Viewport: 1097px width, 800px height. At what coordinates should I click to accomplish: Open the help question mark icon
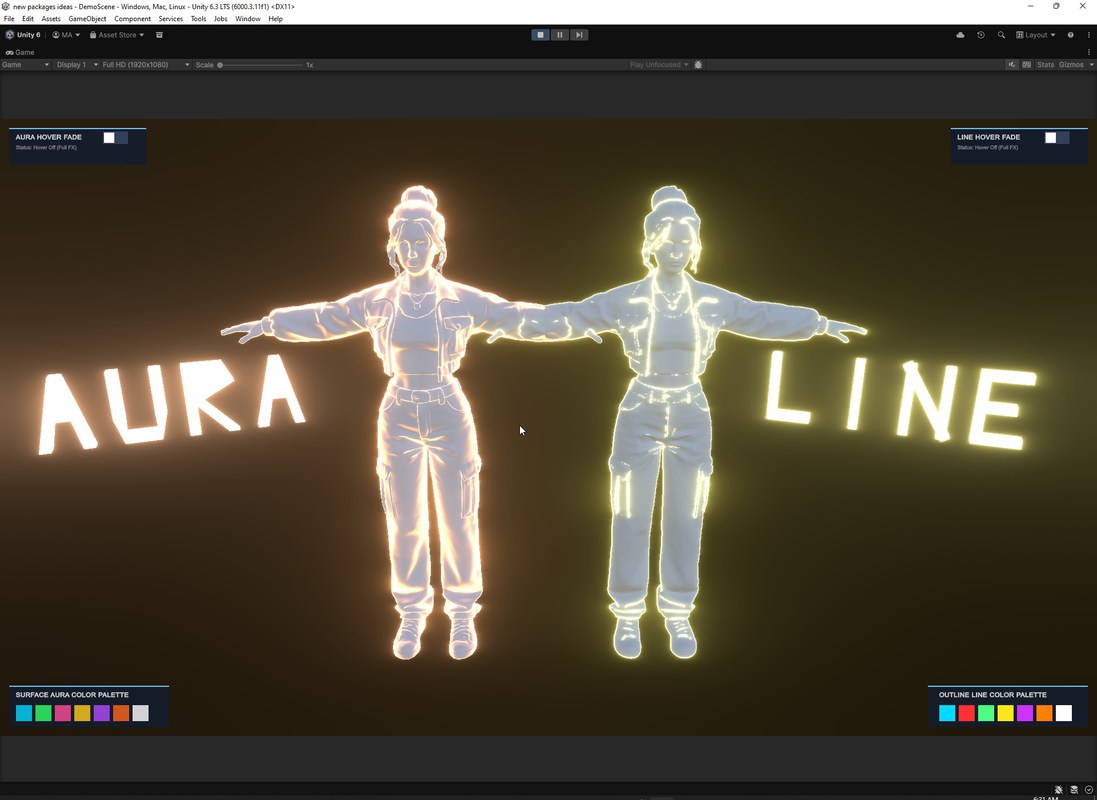click(1070, 35)
